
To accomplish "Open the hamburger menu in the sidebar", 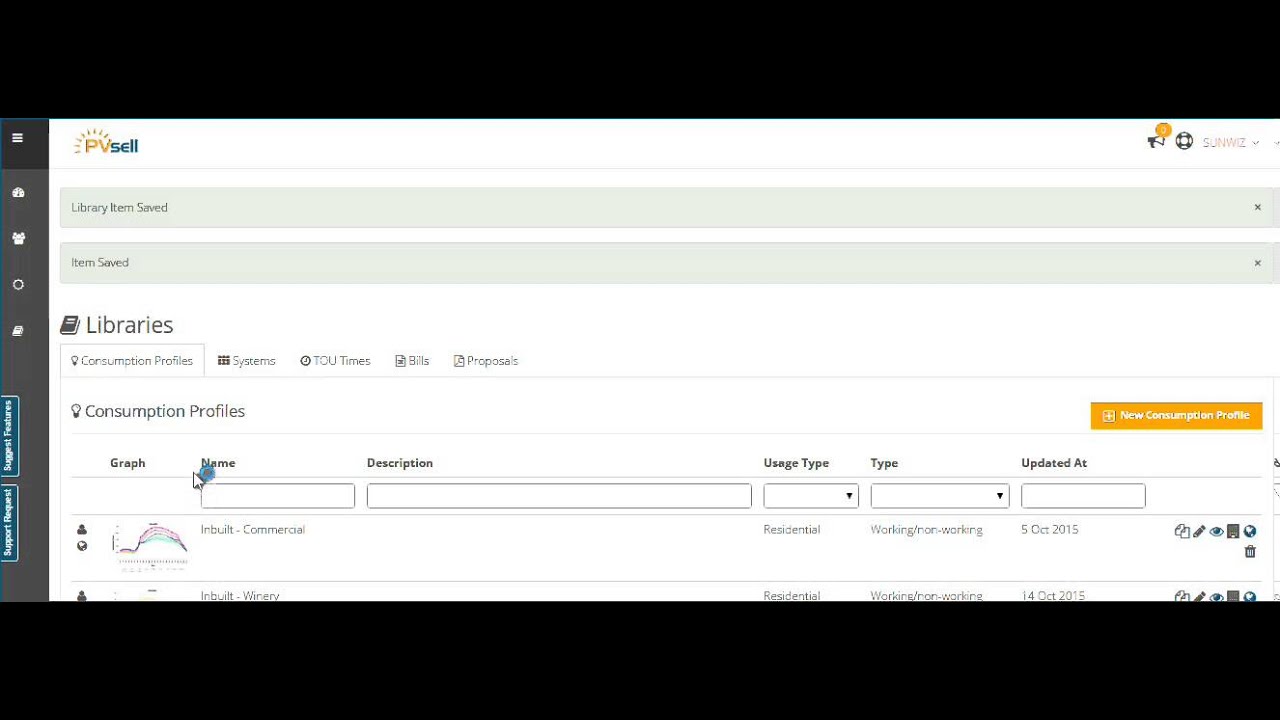I will 17,138.
